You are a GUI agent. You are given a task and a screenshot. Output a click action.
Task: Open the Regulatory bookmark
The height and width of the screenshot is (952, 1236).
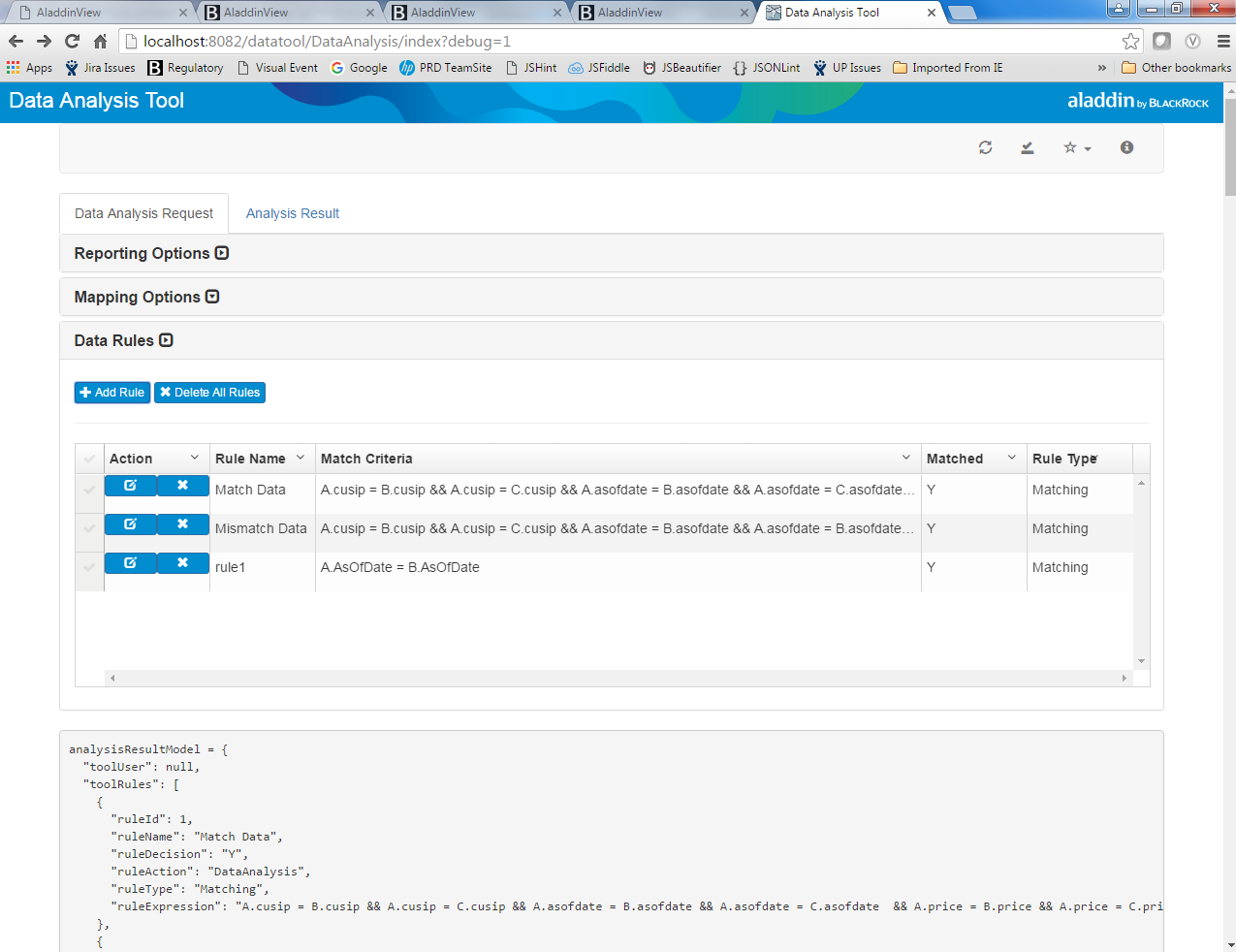pyautogui.click(x=185, y=68)
